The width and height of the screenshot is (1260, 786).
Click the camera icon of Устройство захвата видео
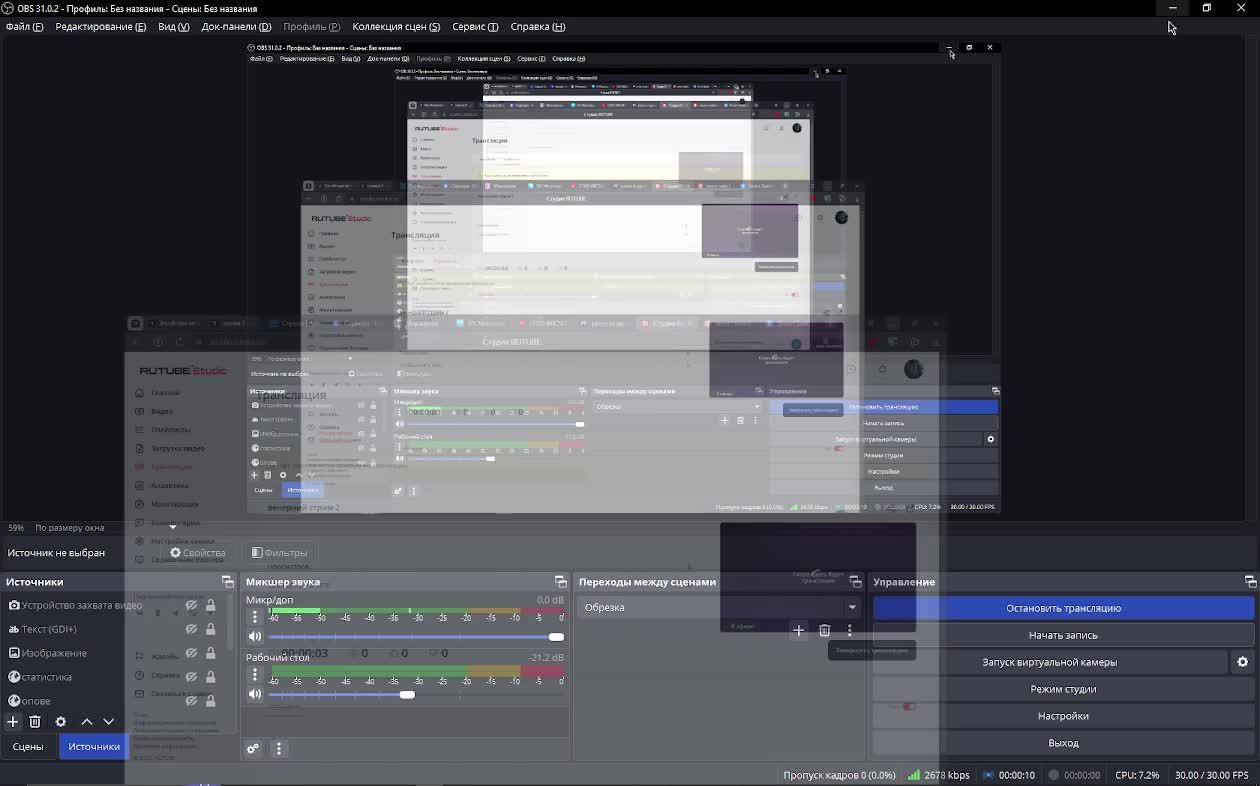(x=14, y=605)
